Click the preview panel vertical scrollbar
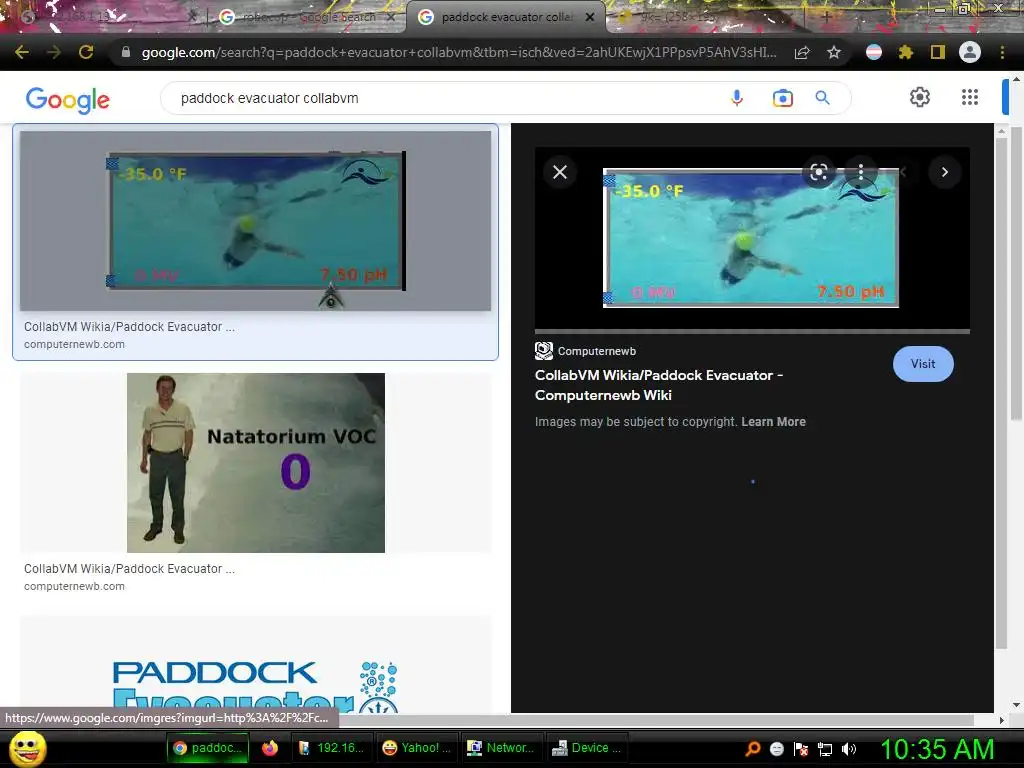This screenshot has height=768, width=1024. (1001, 392)
